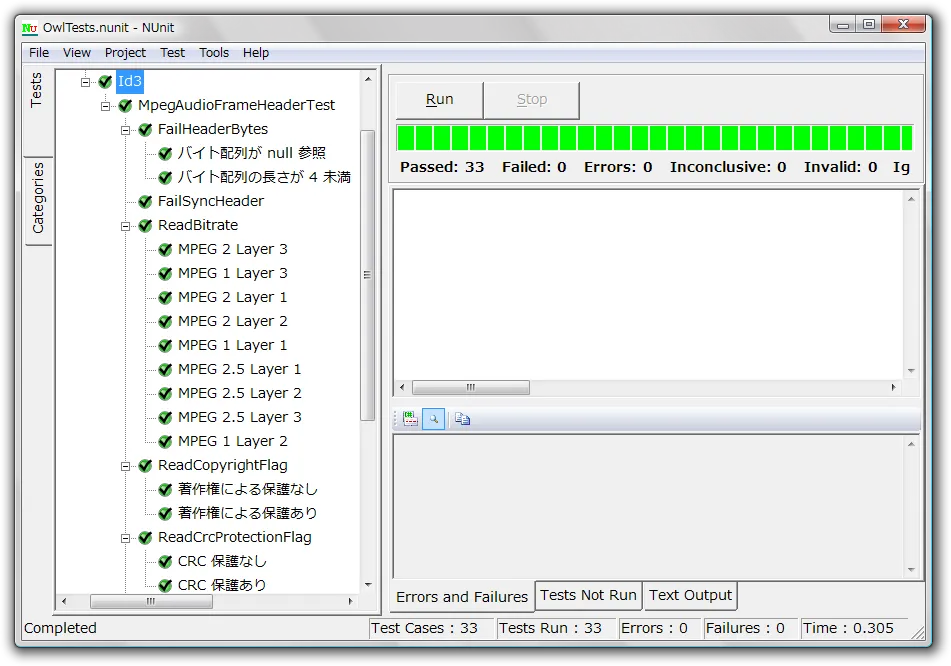This screenshot has width=951, height=666.
Task: Collapse the ReadCopyrightFlag tree node
Action: coord(126,466)
